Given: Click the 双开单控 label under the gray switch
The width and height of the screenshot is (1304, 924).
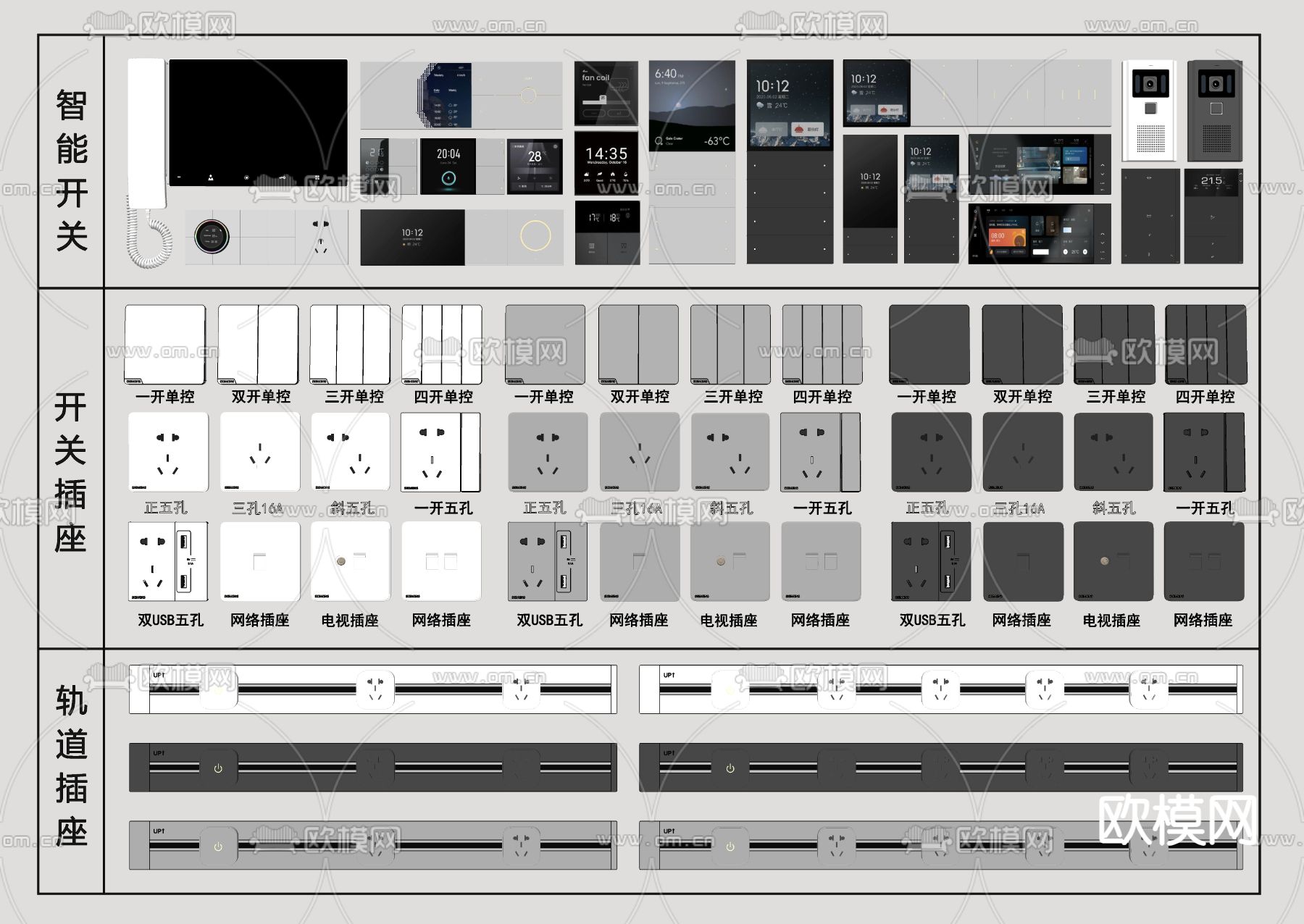Looking at the screenshot, I should click(x=640, y=397).
